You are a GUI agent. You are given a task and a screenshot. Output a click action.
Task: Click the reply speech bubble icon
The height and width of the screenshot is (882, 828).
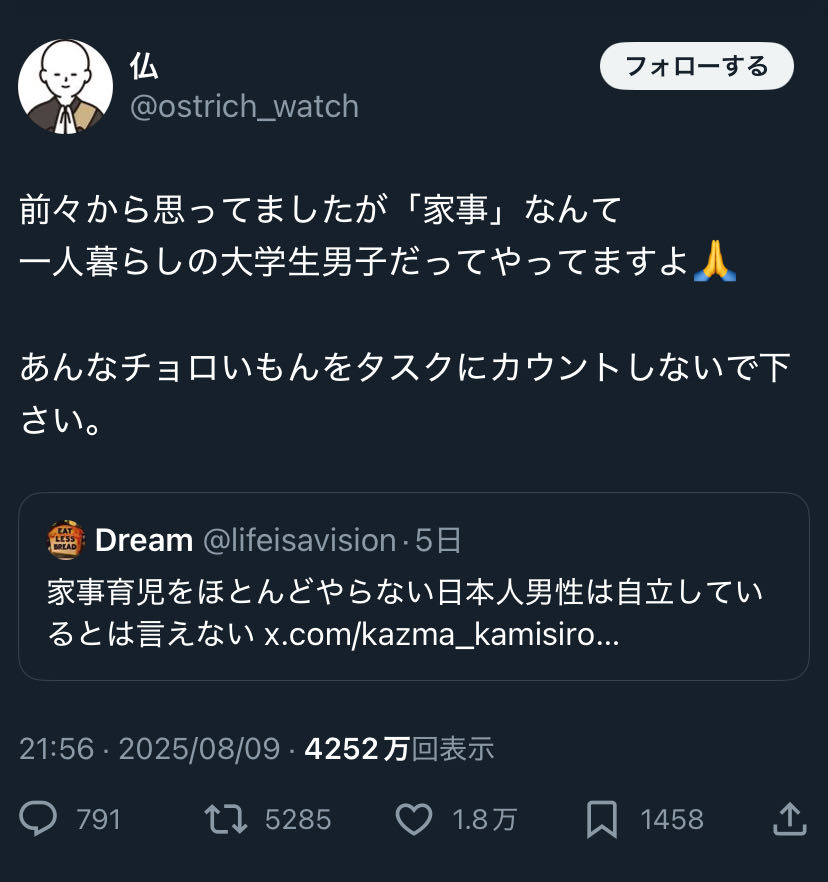pos(38,818)
